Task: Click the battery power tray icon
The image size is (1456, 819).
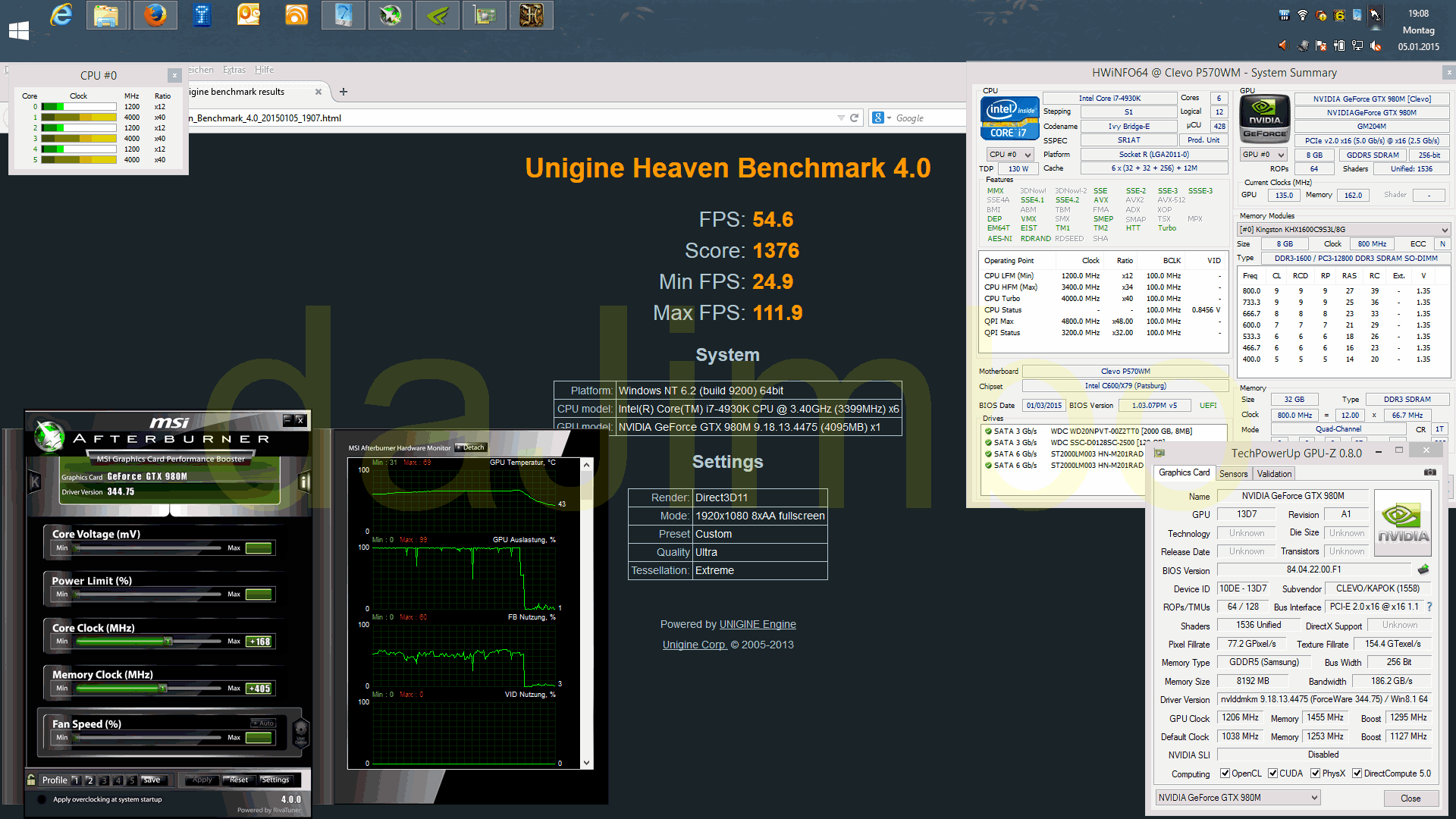Action: pos(1339,45)
